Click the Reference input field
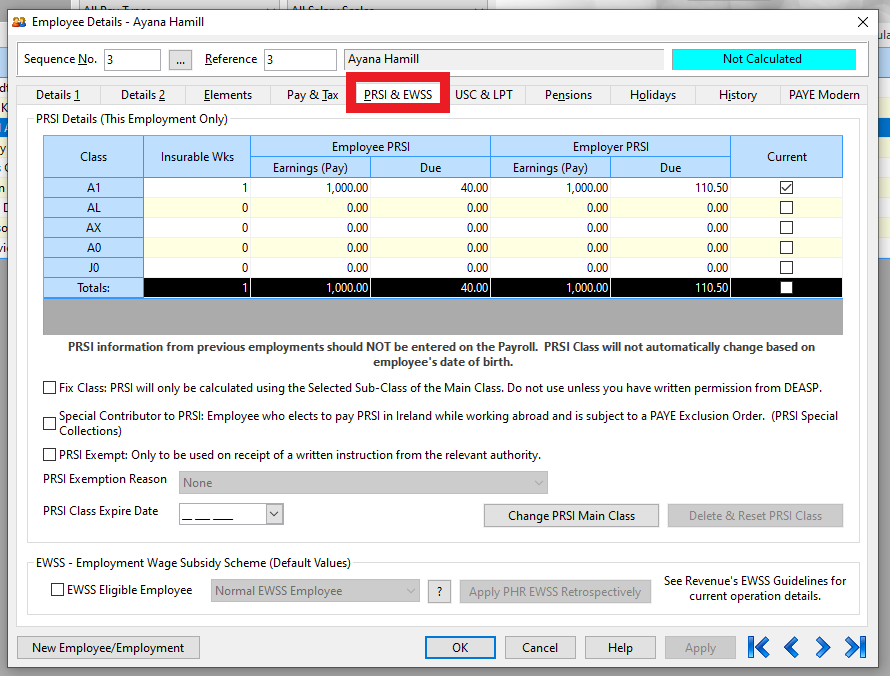This screenshot has height=676, width=890. pos(300,60)
